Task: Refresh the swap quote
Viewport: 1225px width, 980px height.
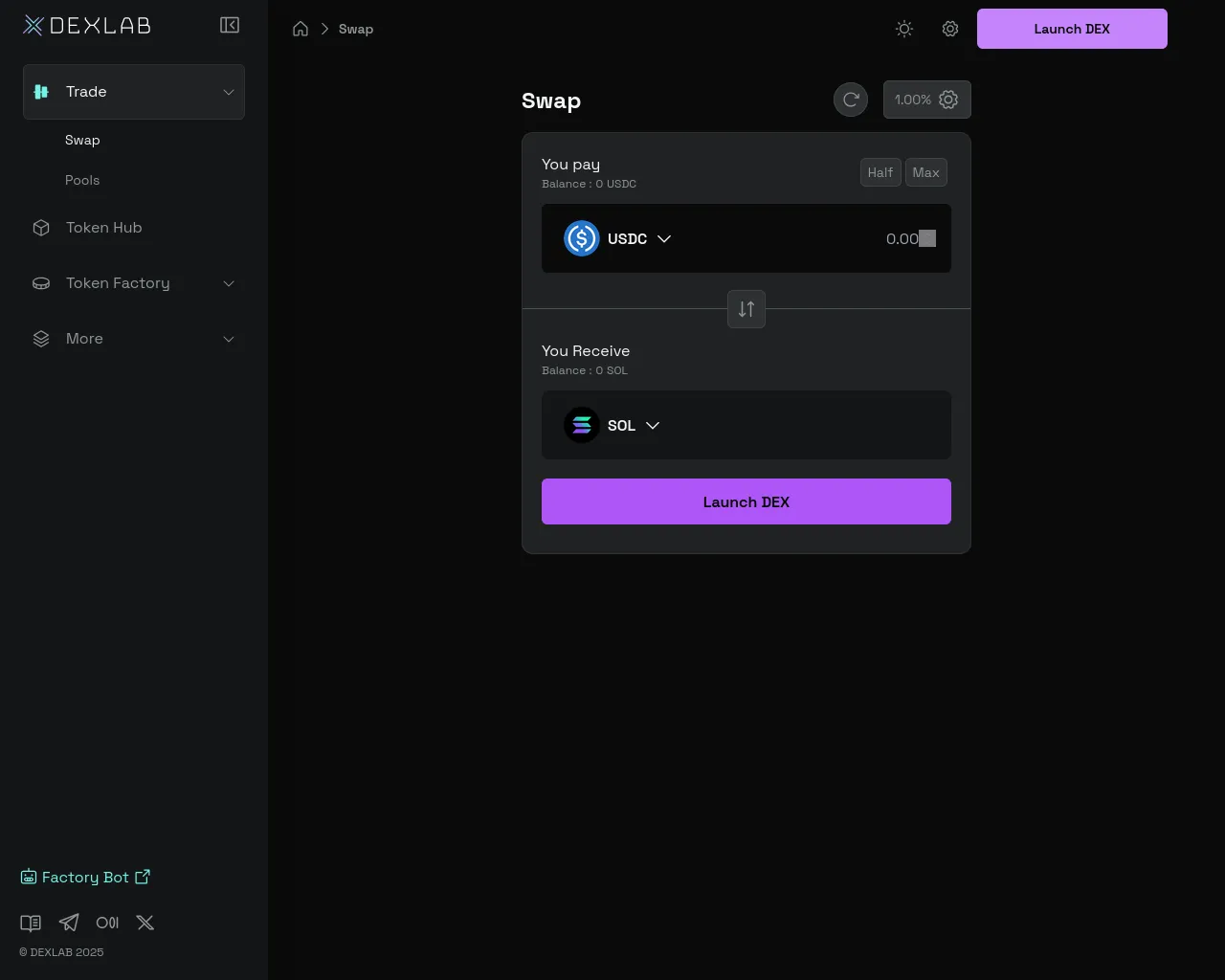Action: (851, 100)
